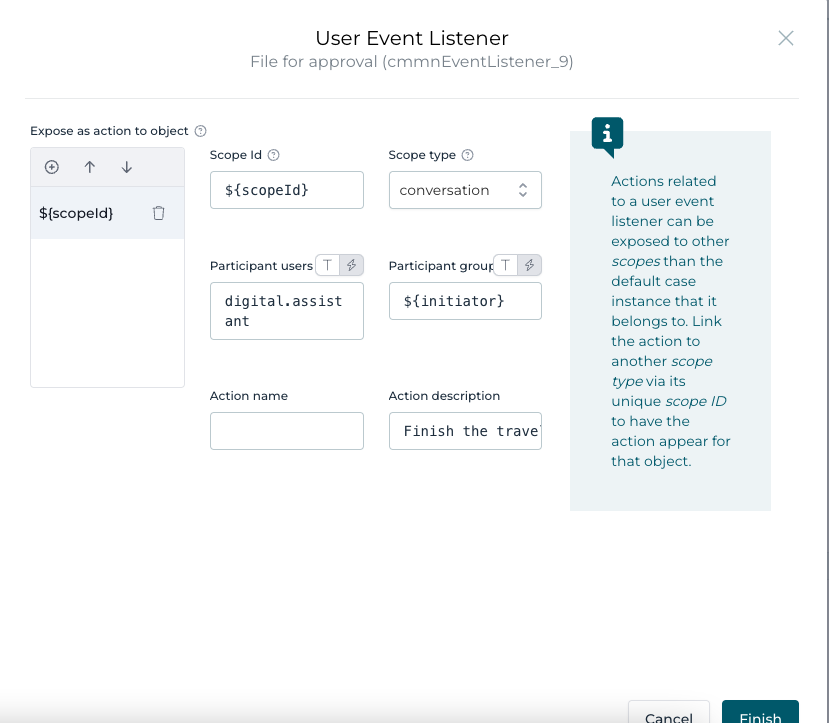Click the Scope Id input field

click(286, 190)
